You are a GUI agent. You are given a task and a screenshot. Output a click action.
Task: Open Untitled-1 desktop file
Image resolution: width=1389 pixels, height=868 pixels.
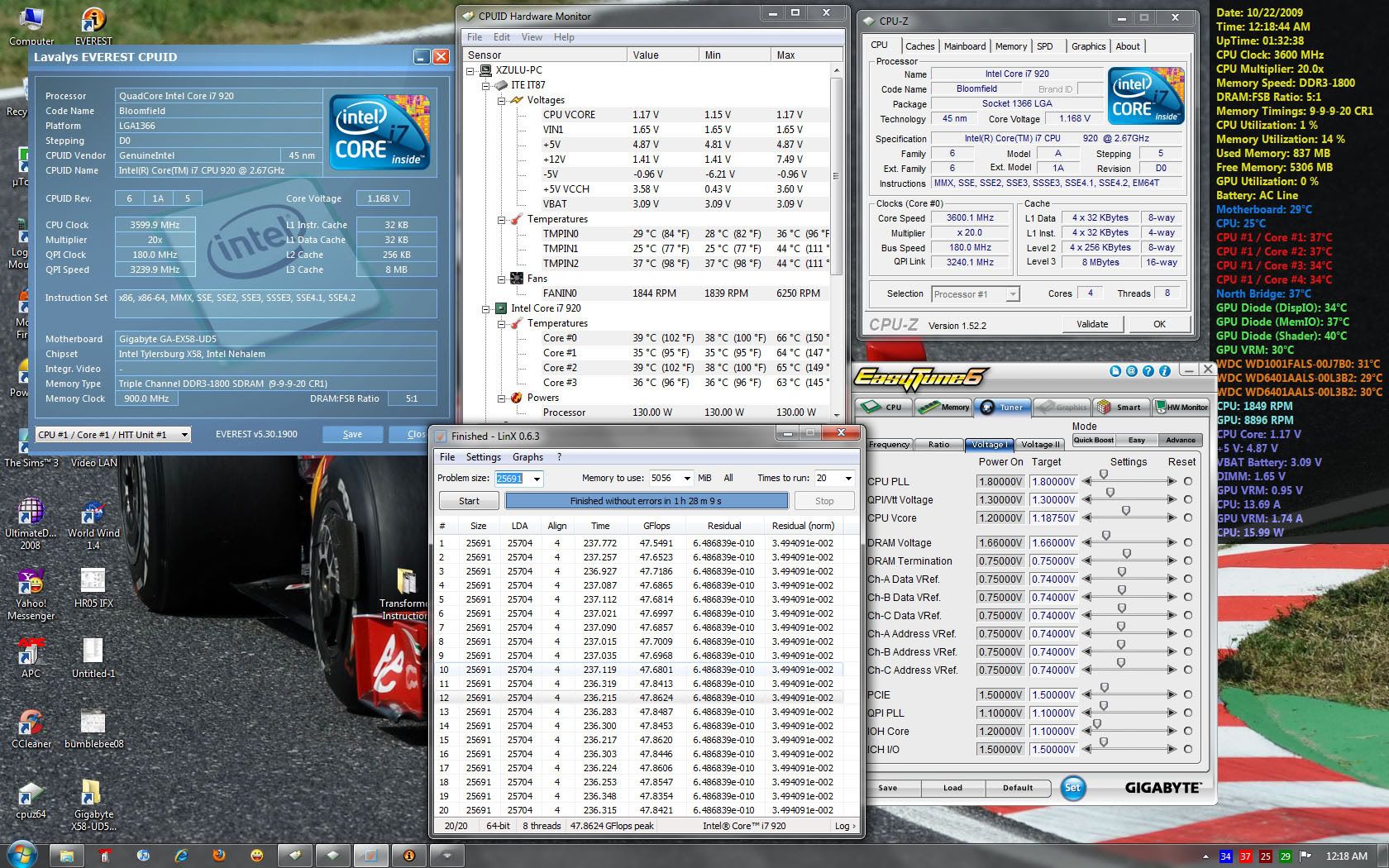point(93,659)
